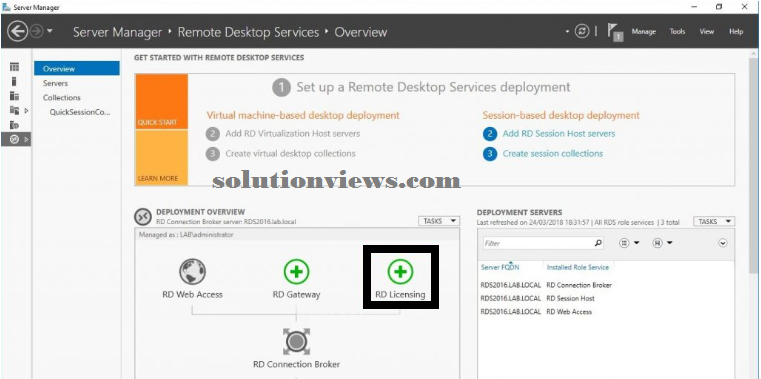Click the Server Manager title bar icon
Image resolution: width=761 pixels, height=379 pixels.
6,7
